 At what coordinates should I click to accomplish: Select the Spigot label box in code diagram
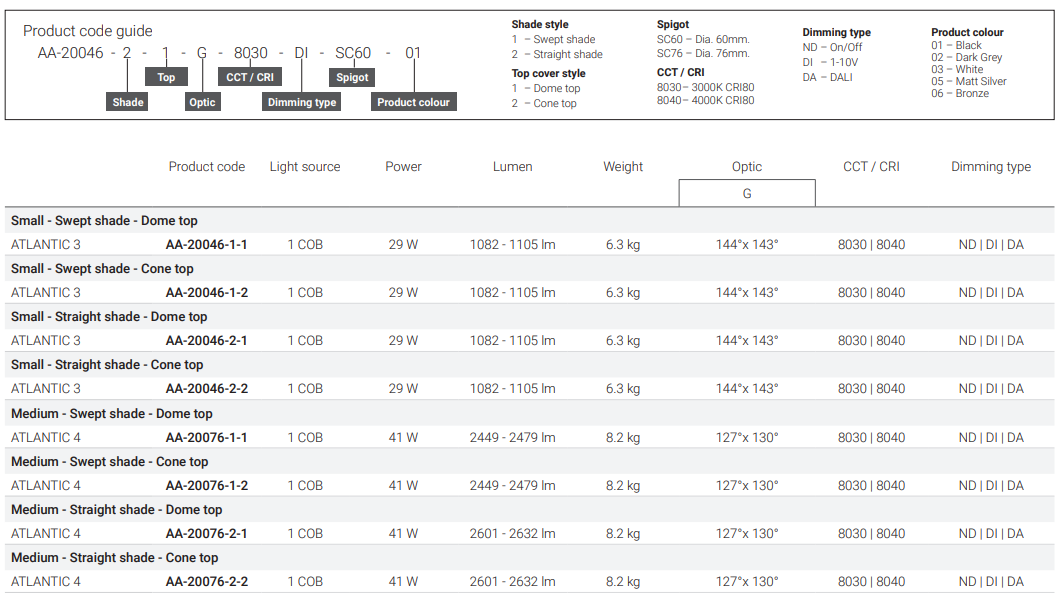pyautogui.click(x=352, y=77)
